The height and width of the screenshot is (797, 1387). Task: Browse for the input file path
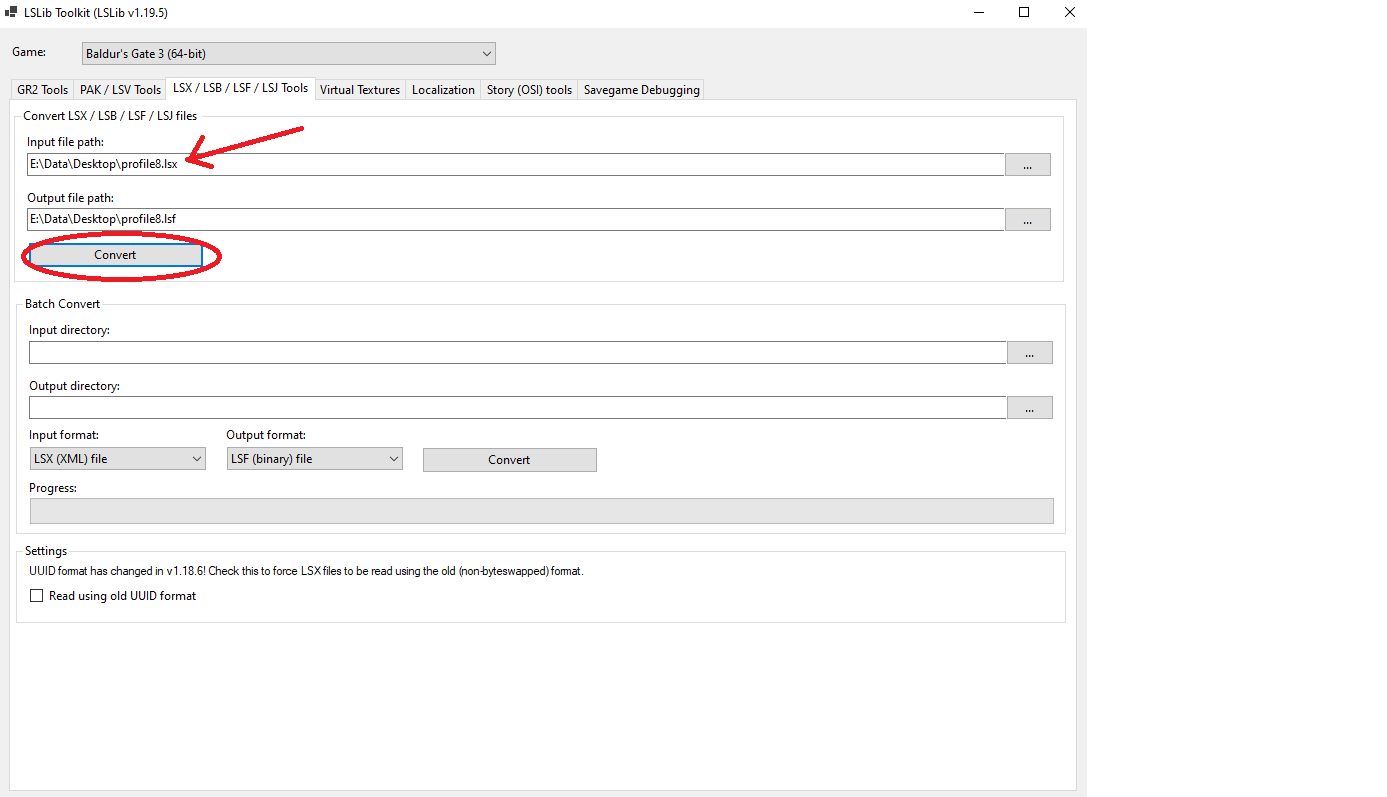(x=1027, y=165)
